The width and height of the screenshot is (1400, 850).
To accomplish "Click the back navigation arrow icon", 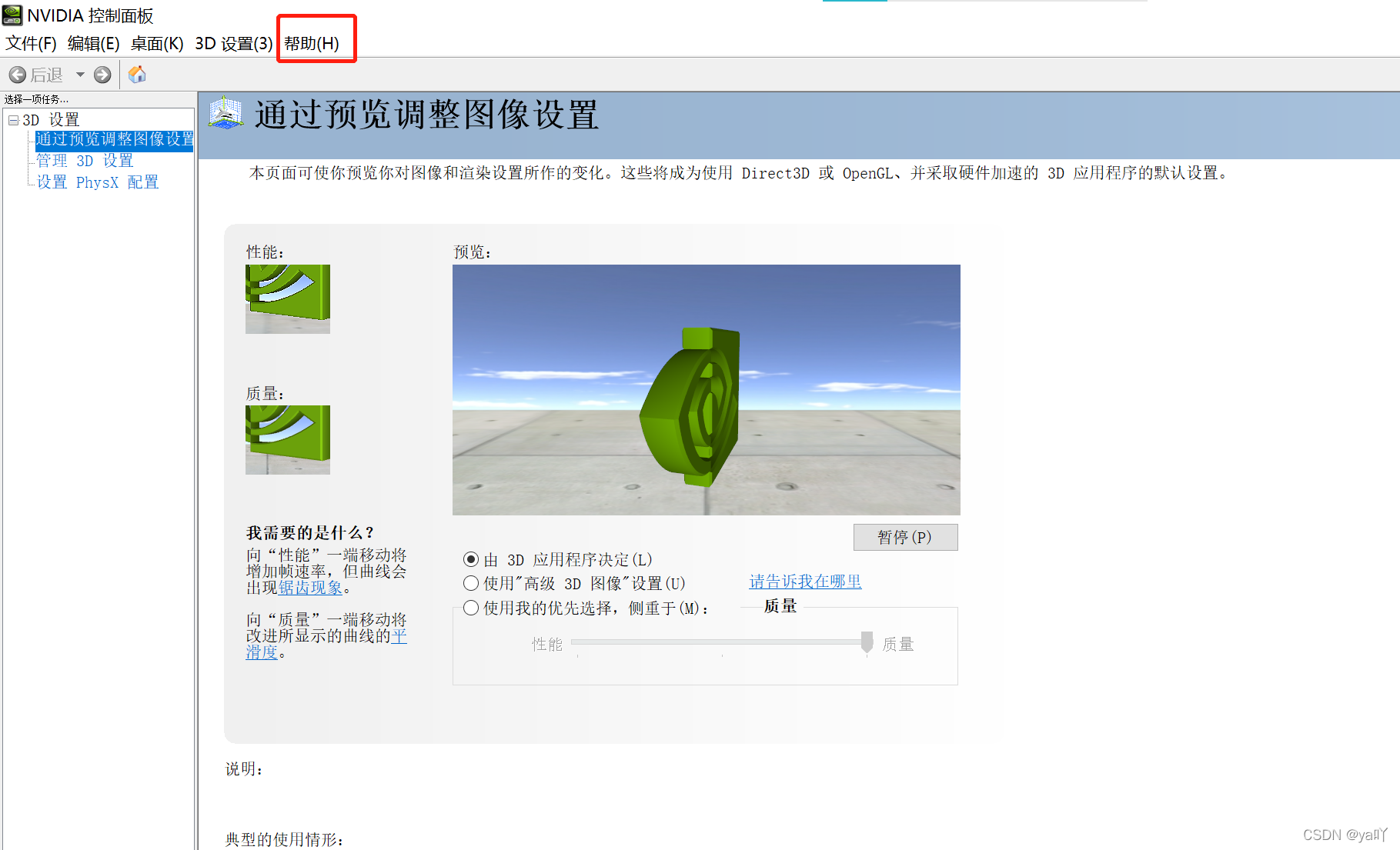I will coord(17,74).
